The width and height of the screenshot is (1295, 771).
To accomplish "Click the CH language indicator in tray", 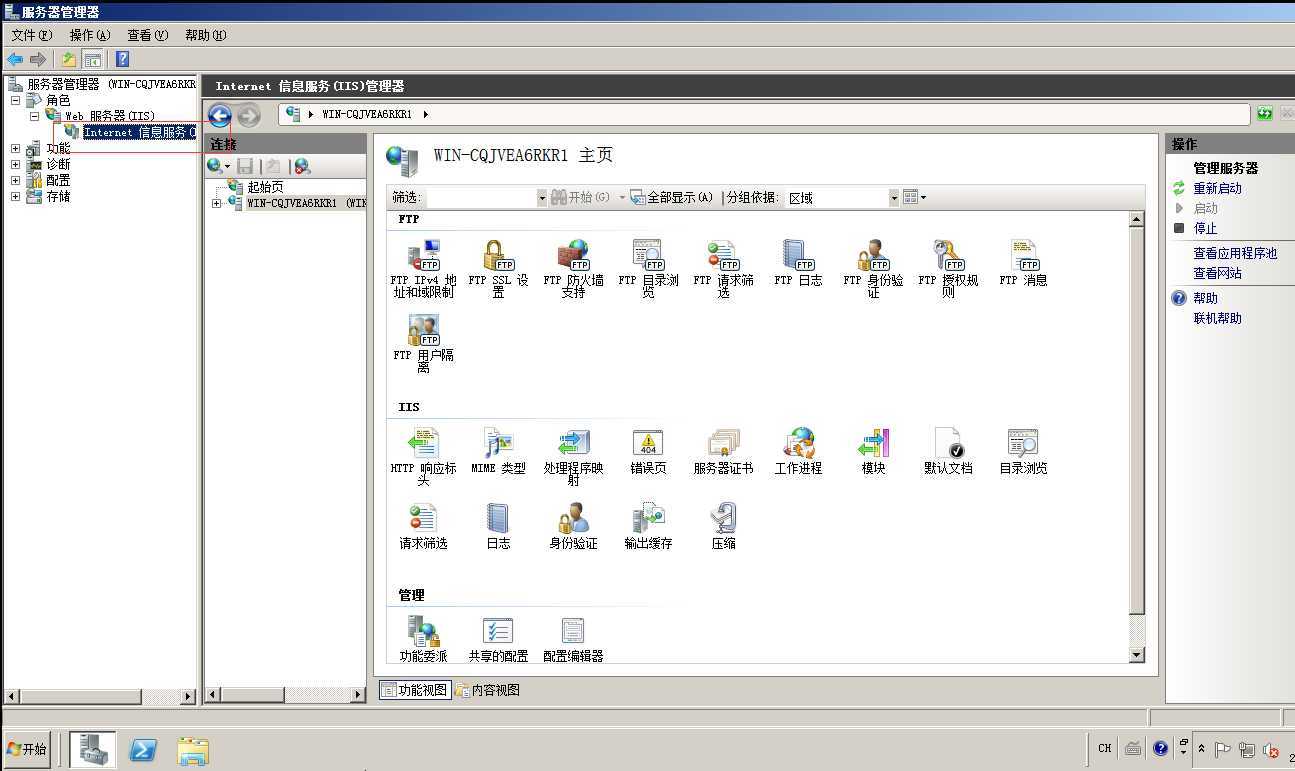I will coord(1104,748).
